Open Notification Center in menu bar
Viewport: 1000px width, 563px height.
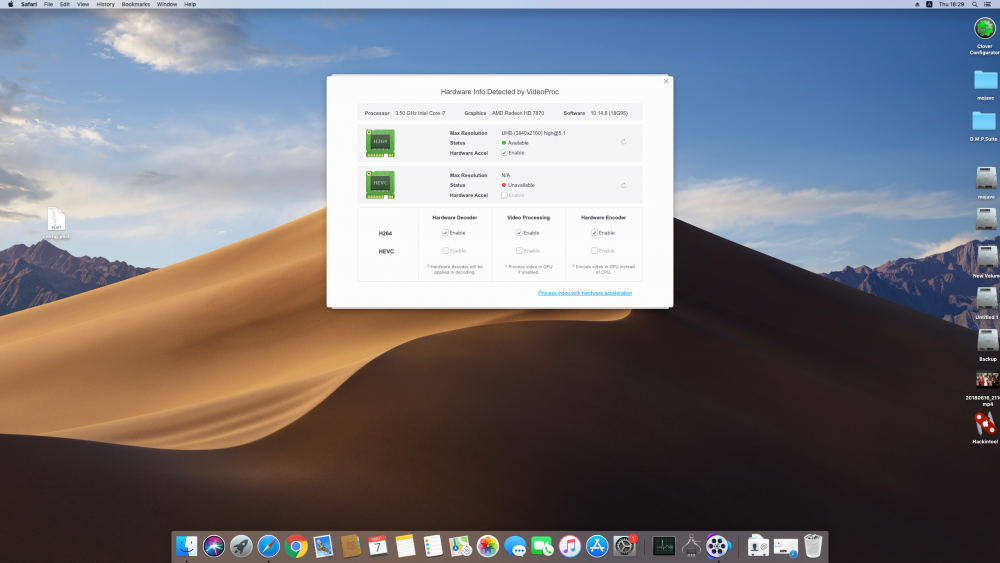coord(987,4)
